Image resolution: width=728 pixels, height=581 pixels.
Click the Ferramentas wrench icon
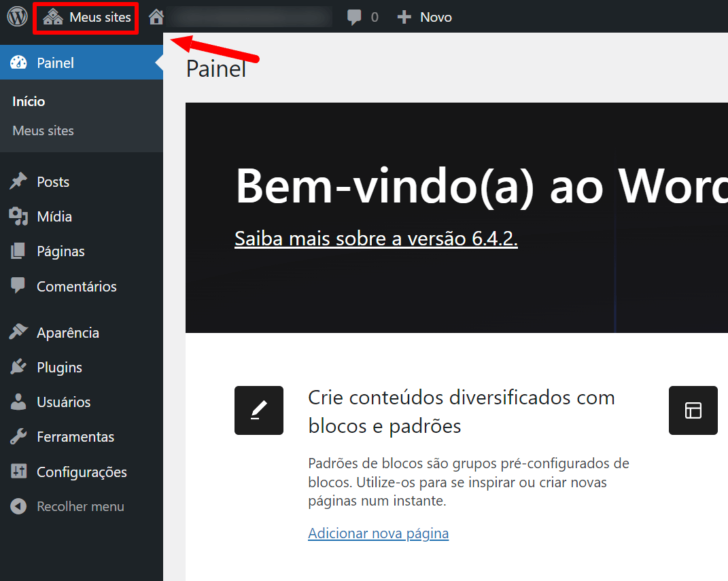point(19,437)
